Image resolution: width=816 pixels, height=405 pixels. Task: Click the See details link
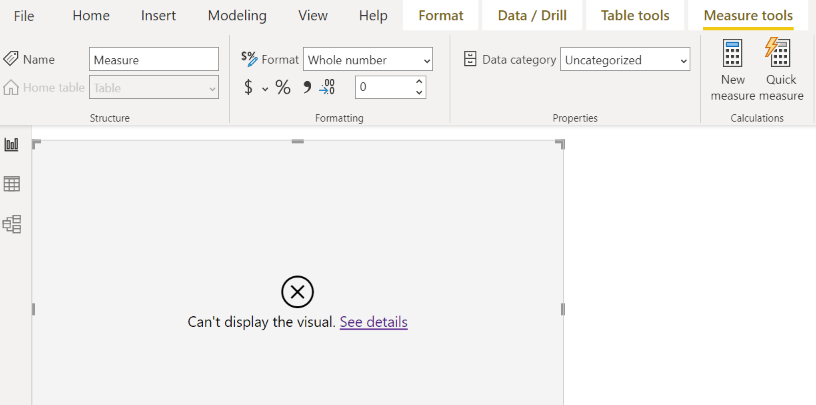pos(374,322)
